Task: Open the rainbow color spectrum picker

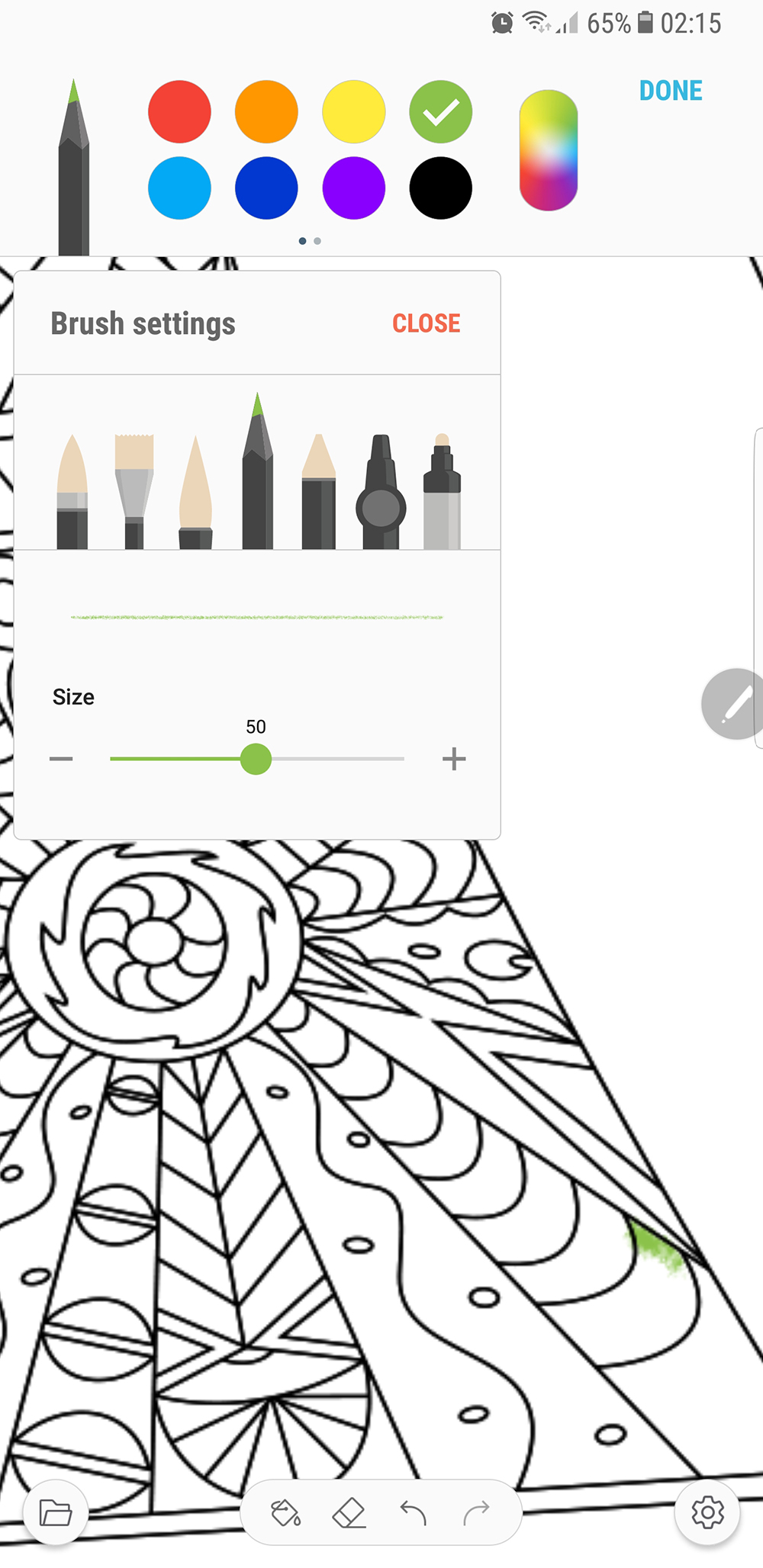Action: coord(549,150)
